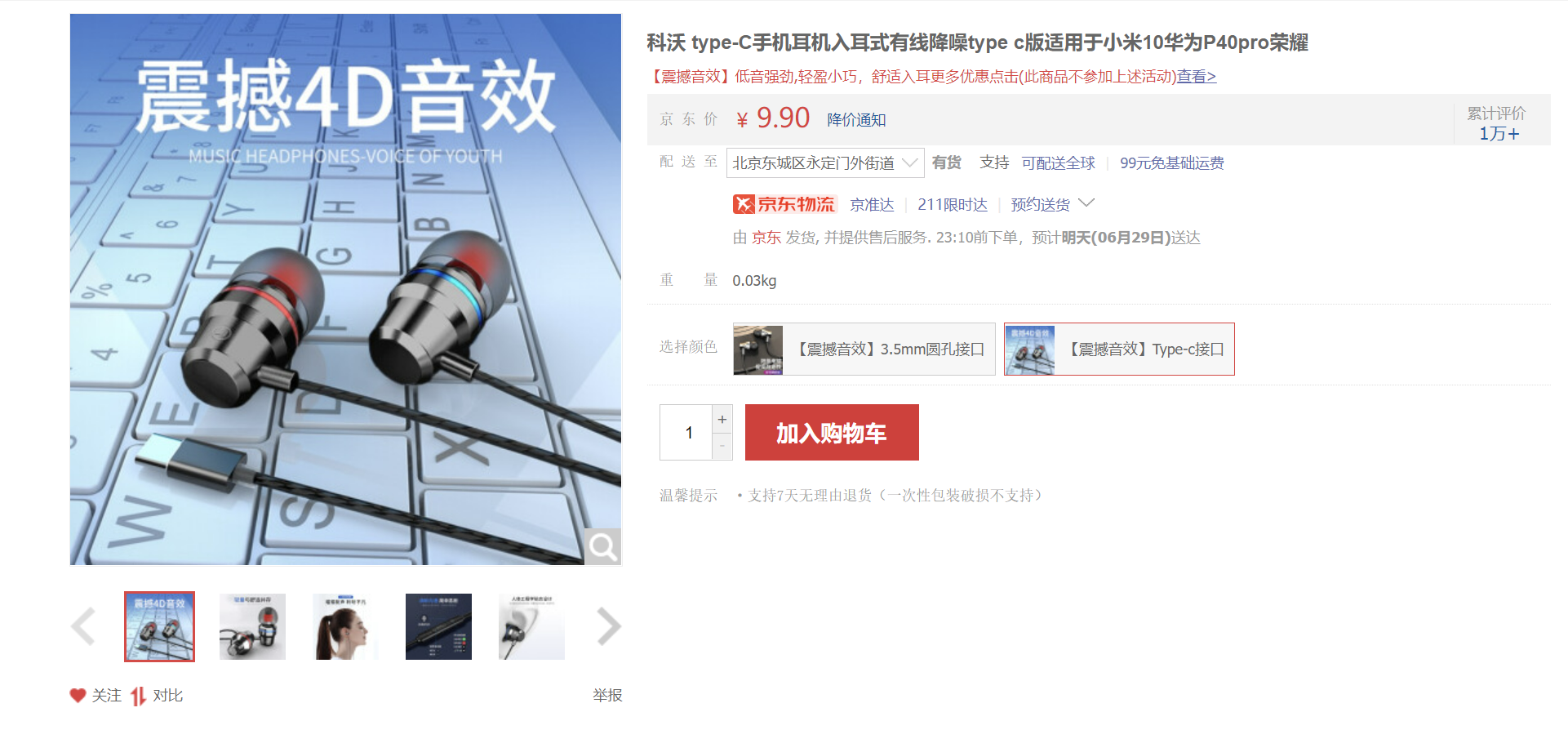Screen dimensions: 1568x730
Task: Select the woman wearing earphones thumbnail
Action: (x=345, y=626)
